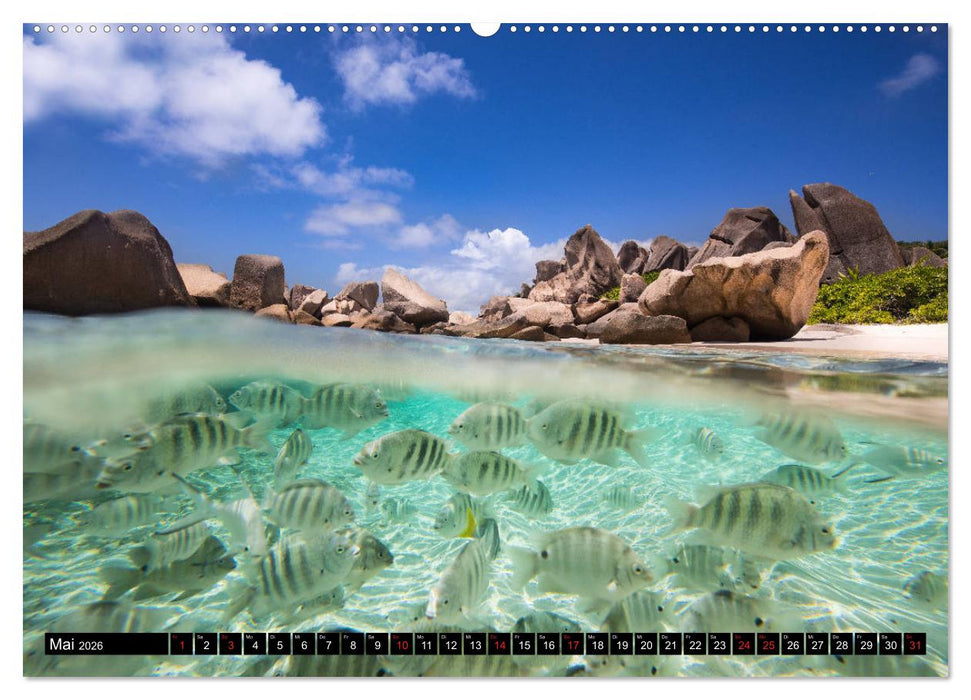Click red Sunday 10 in the calendar row
Screen dimensions: 971x700
point(400,646)
